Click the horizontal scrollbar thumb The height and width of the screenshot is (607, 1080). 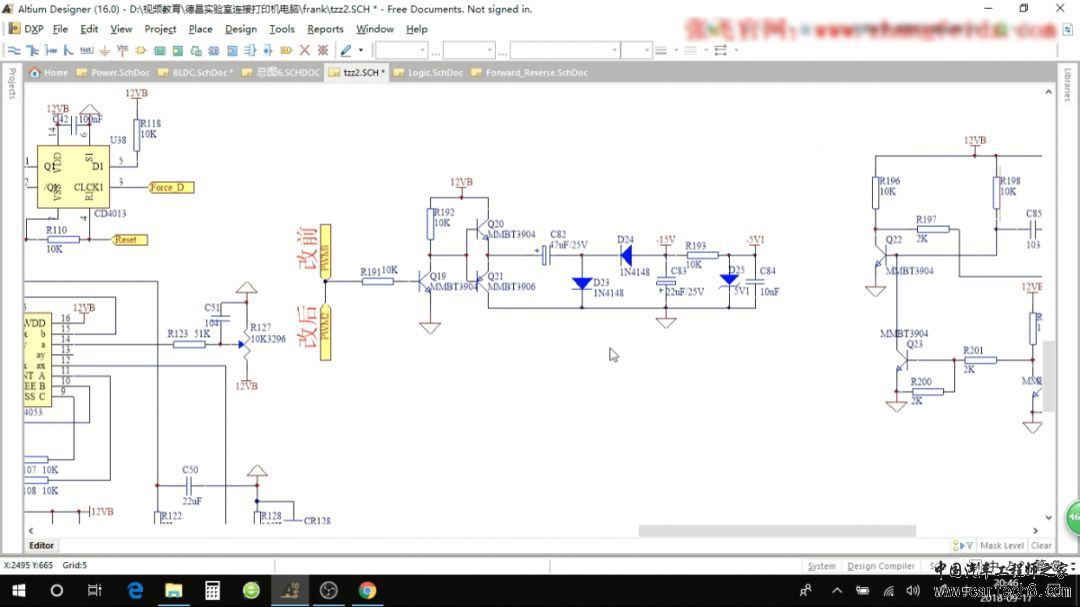(777, 531)
